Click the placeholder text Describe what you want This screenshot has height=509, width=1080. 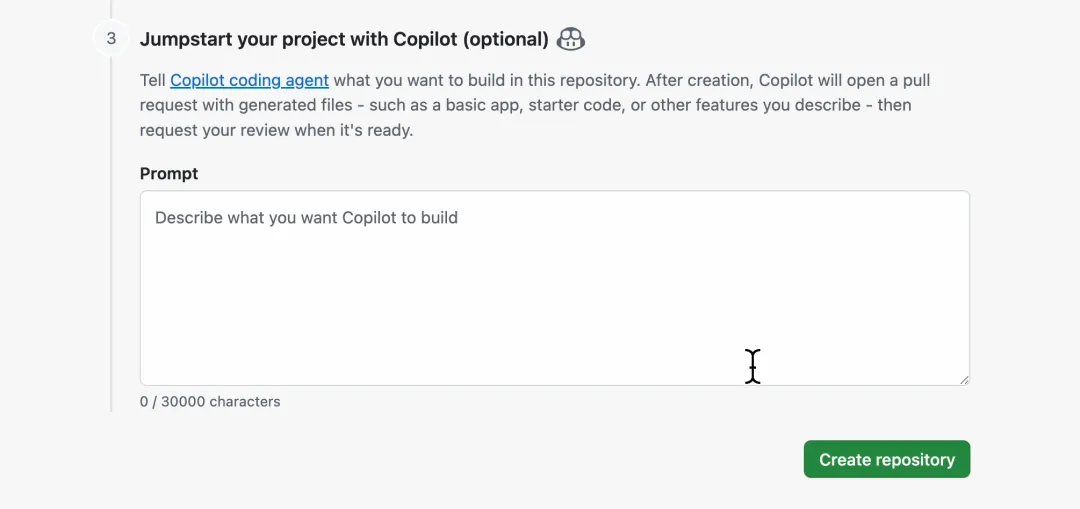point(306,217)
